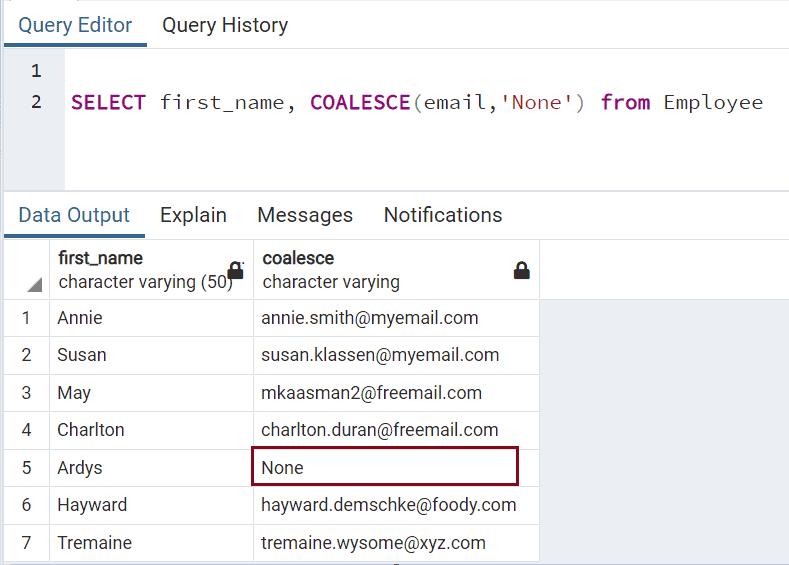789x565 pixels.
Task: Click the lock icon in first_name column header
Action: 236,270
